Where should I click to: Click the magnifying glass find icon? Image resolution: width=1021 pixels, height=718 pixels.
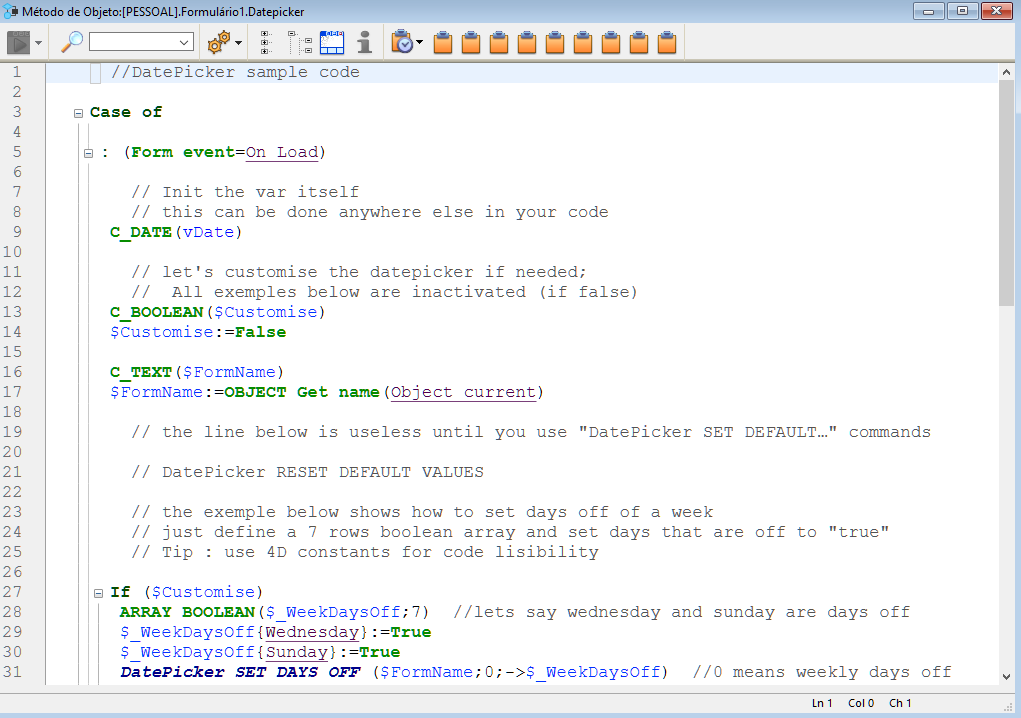pyautogui.click(x=72, y=42)
